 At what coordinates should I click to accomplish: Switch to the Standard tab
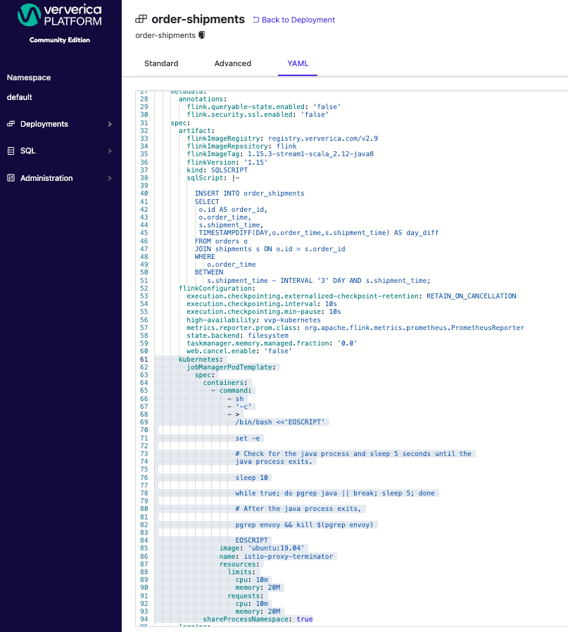(161, 63)
